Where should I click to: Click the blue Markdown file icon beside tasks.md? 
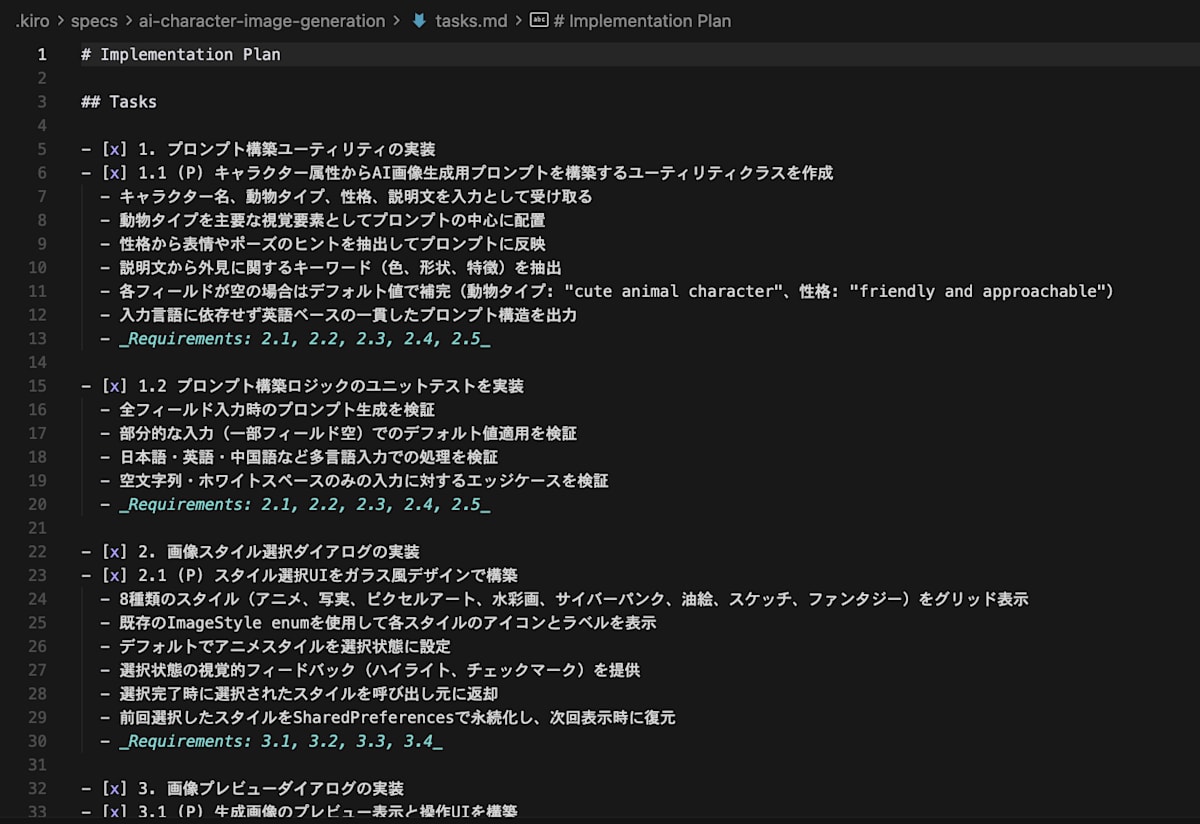418,20
